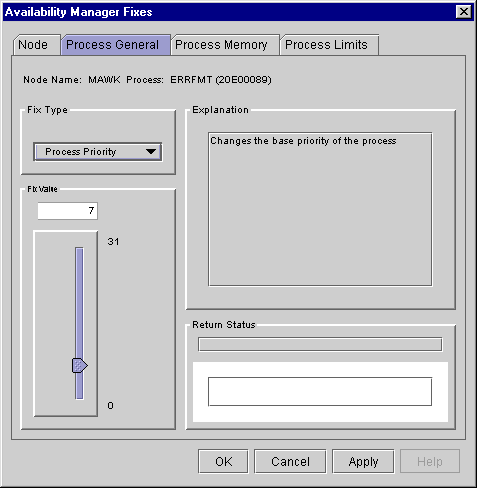The width and height of the screenshot is (477, 488).
Task: Click the slider track near 0
Action: click(x=79, y=392)
